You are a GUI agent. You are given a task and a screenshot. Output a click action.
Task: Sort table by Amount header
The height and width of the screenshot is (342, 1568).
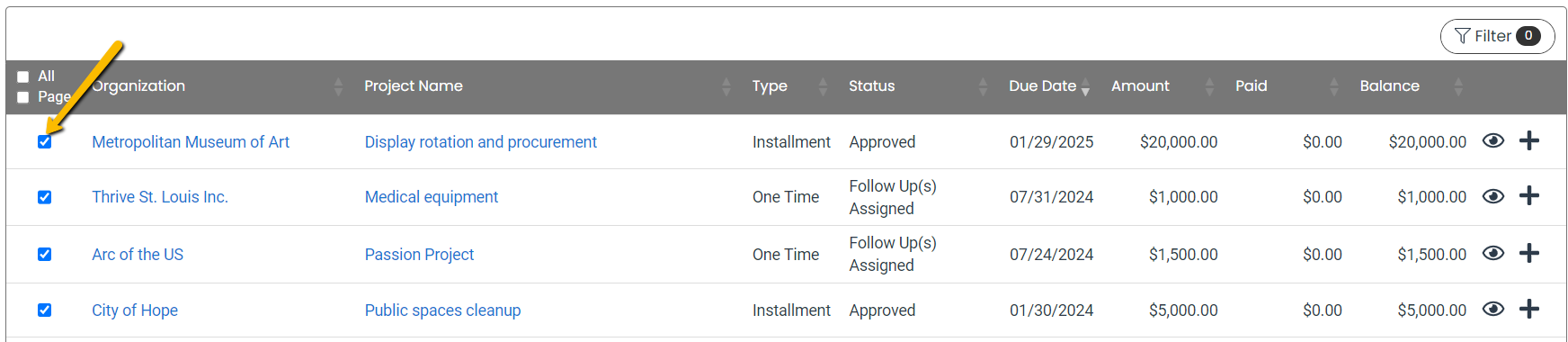pyautogui.click(x=1140, y=86)
